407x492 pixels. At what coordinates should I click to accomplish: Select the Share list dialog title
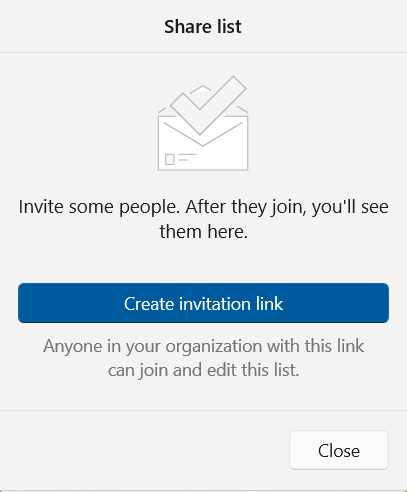click(203, 27)
